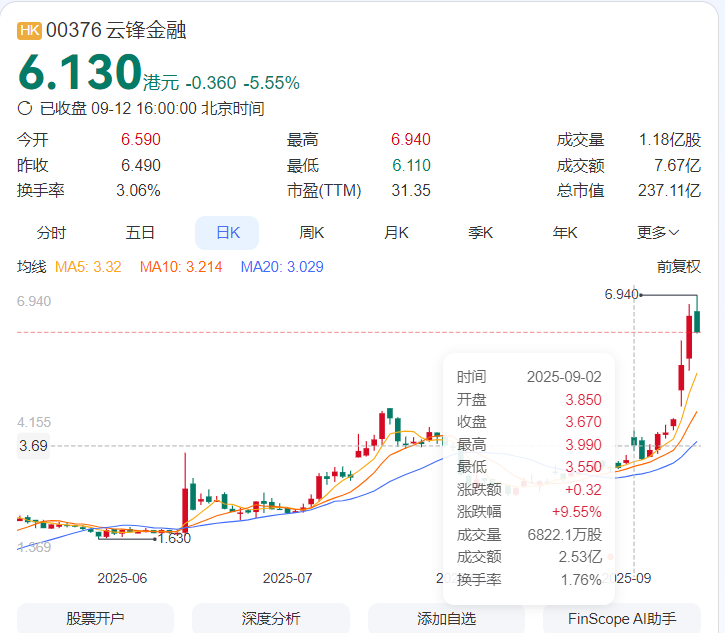Click the 深度分析 button
This screenshot has height=633, width=725.
pyautogui.click(x=271, y=618)
